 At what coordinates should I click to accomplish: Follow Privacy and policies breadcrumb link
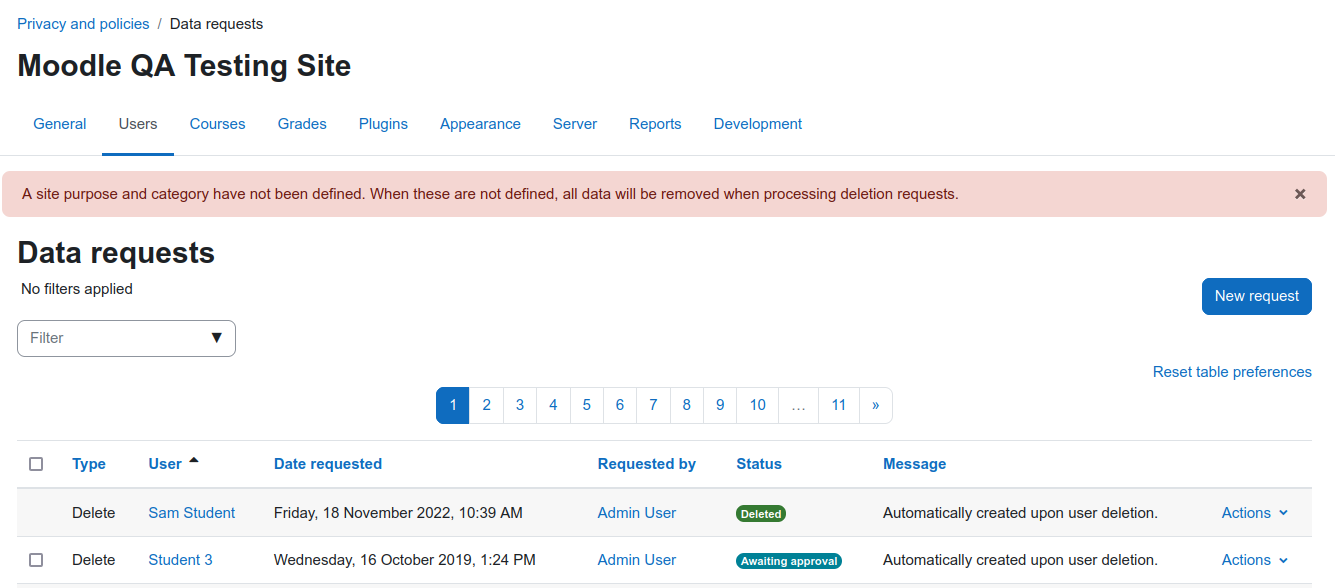[x=83, y=24]
